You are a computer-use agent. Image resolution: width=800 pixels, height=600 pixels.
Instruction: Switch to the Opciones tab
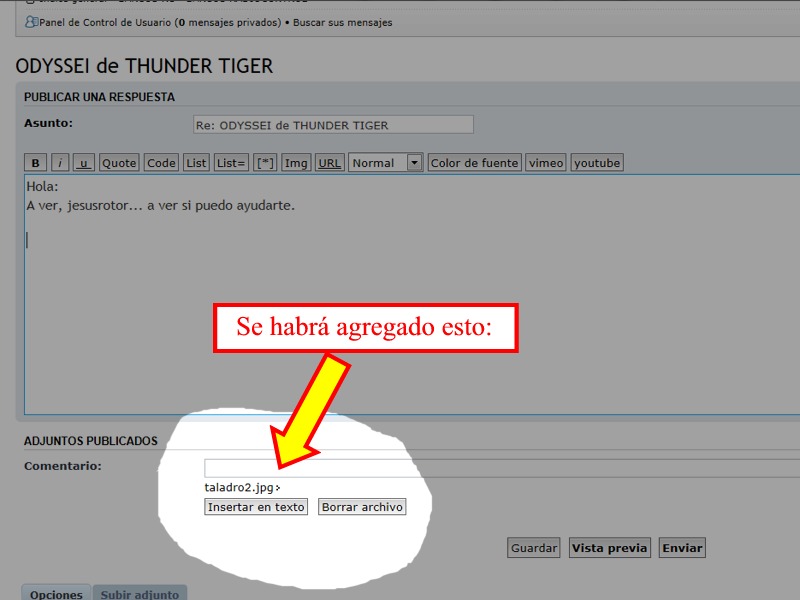point(56,594)
